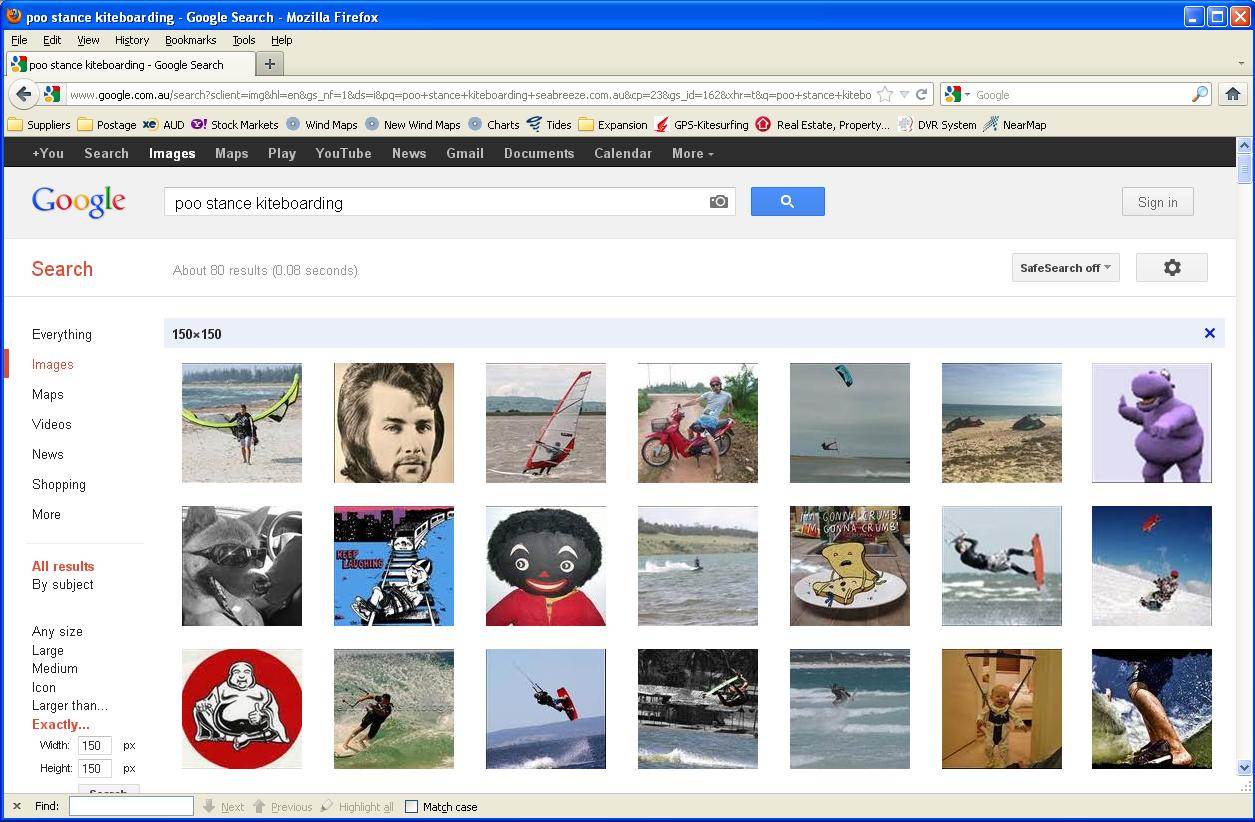Expand the More option in left sidebar
Image resolution: width=1255 pixels, height=822 pixels.
click(x=46, y=514)
